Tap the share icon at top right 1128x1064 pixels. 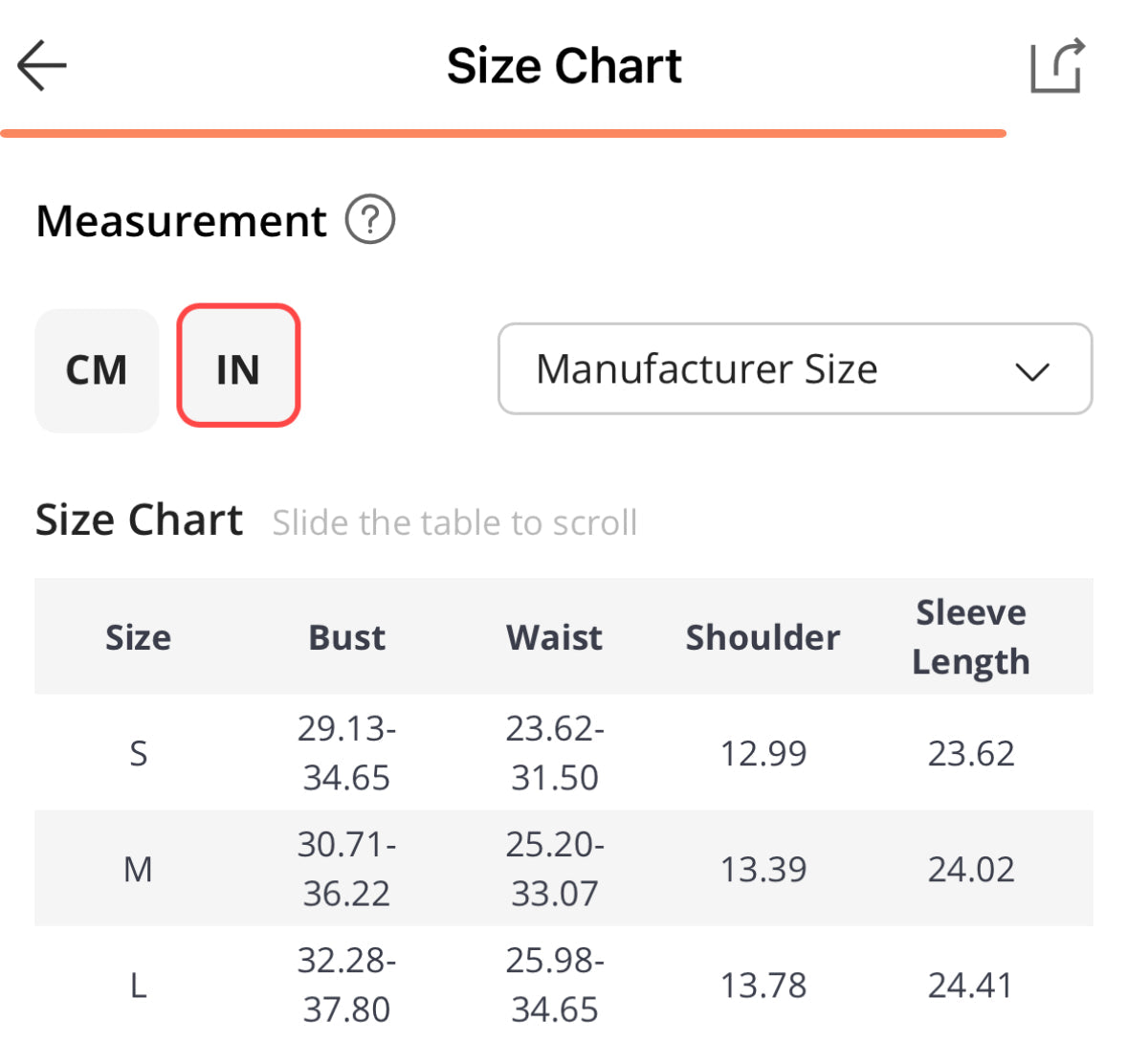1057,66
